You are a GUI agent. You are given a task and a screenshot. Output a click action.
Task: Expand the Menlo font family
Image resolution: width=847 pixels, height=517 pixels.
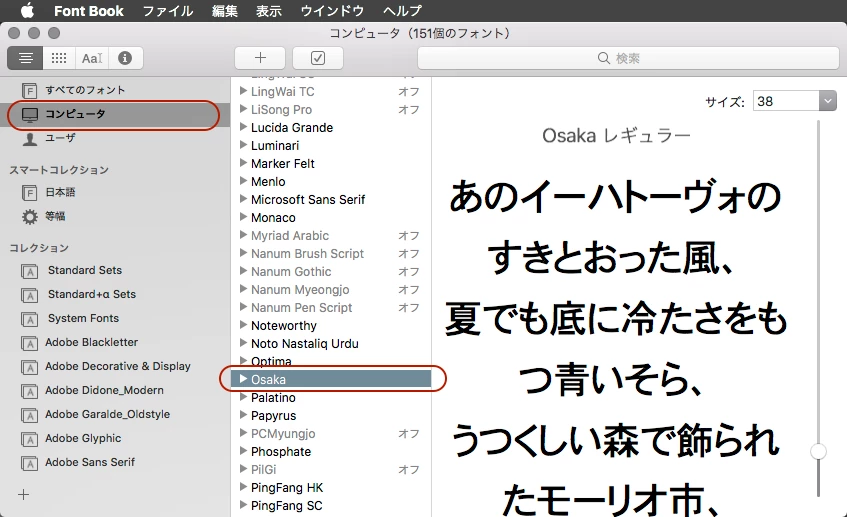coord(243,181)
